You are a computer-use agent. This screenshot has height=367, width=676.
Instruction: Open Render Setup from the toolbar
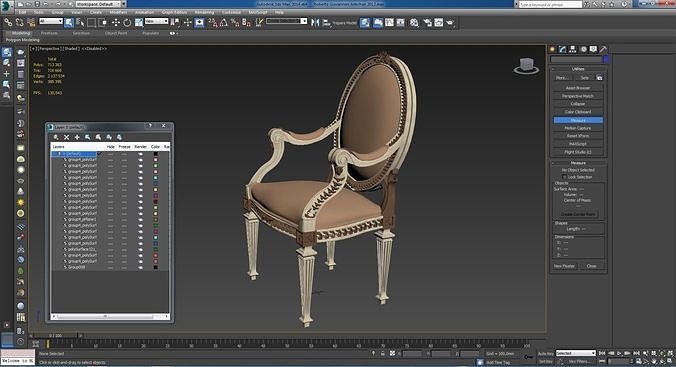coord(427,22)
